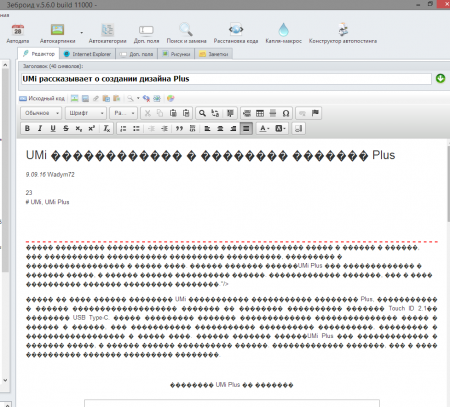450x407 pixels.
Task: Align text right
Action: 233,129
